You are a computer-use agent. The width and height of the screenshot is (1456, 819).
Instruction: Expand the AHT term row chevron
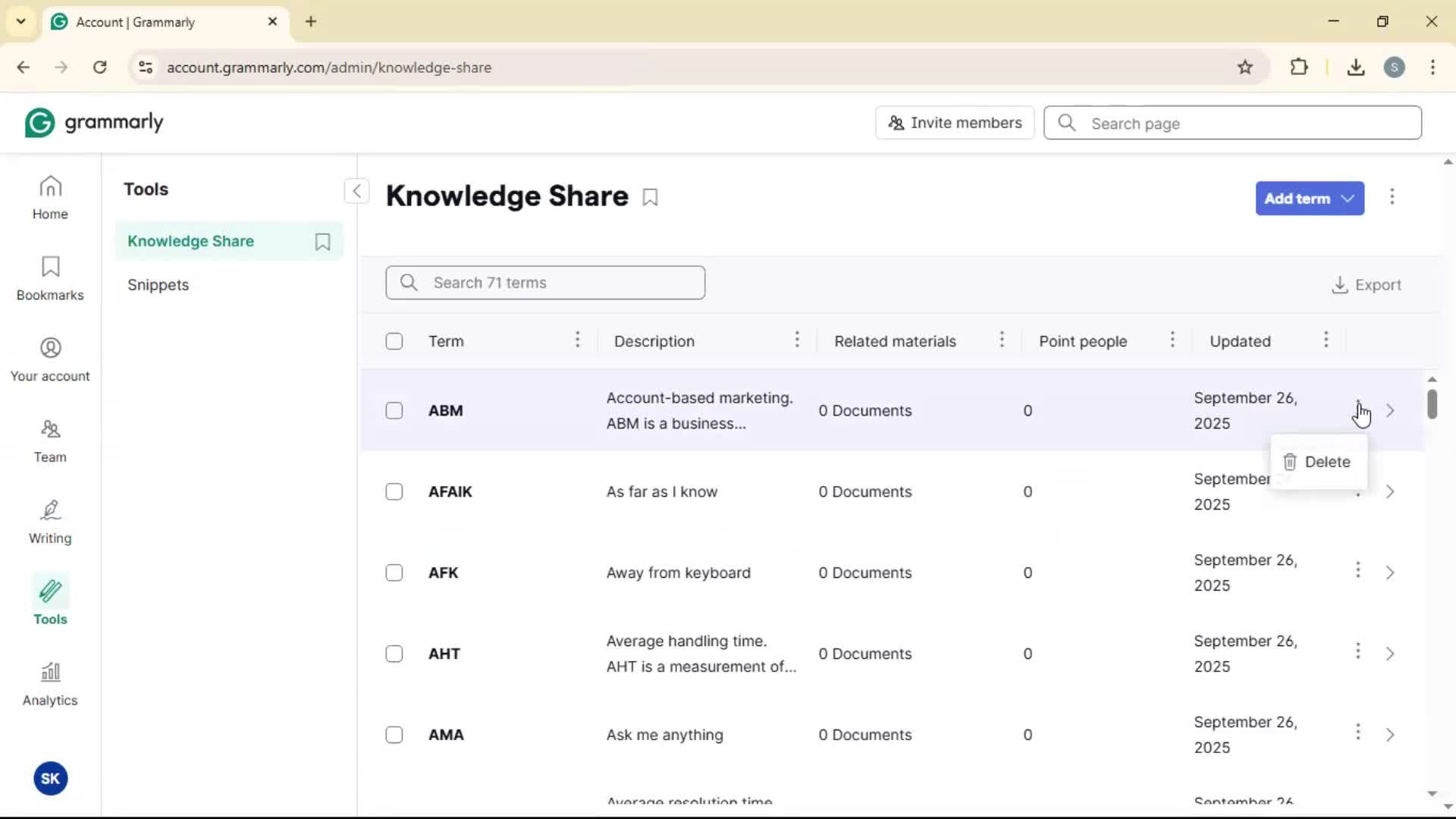tap(1390, 654)
